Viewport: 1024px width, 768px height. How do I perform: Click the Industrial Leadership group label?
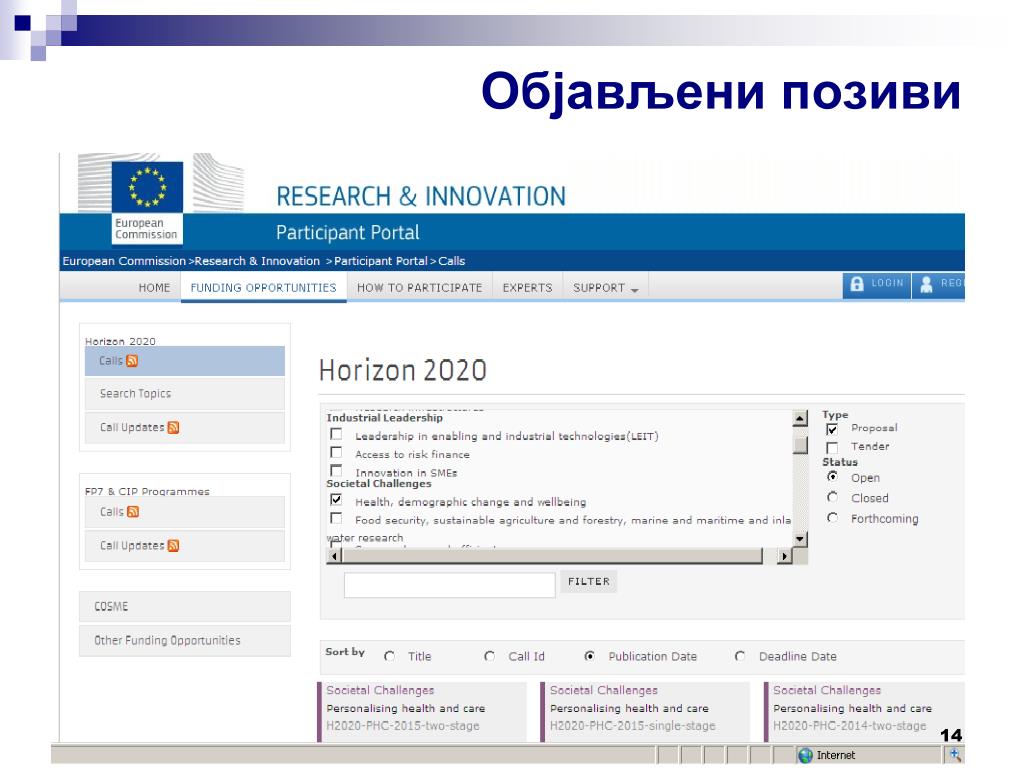click(x=385, y=418)
